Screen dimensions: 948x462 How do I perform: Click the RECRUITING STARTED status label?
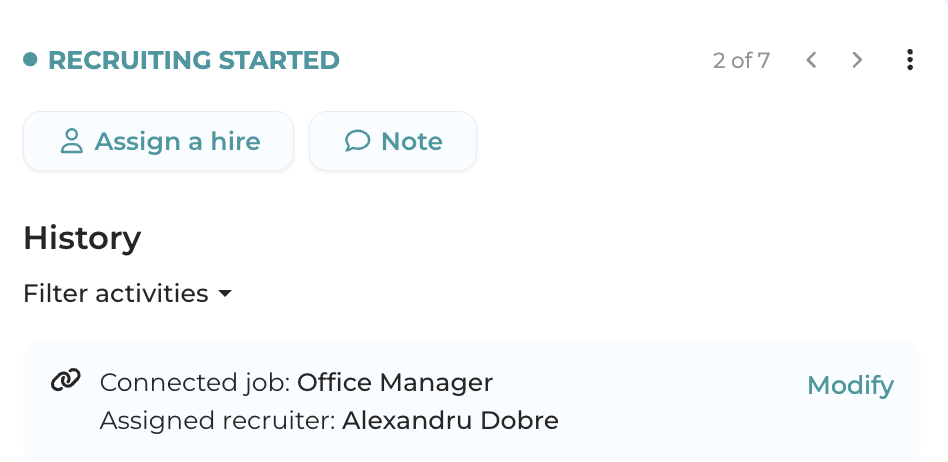pos(194,60)
